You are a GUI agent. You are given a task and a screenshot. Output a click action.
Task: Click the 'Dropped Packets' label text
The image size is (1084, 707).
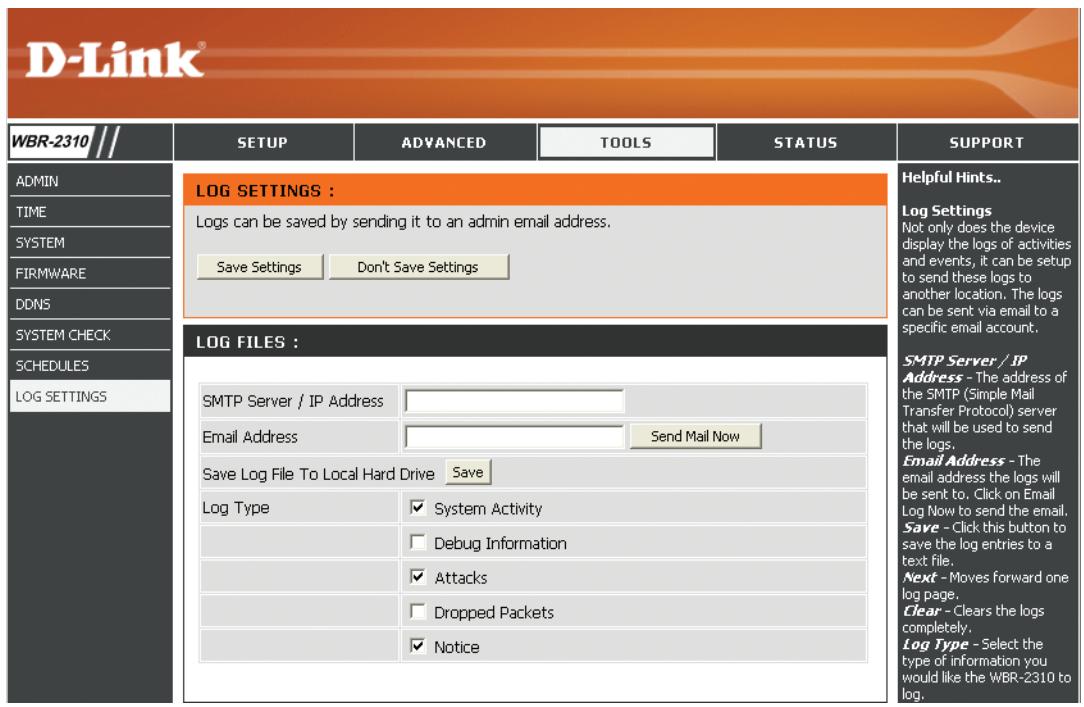(x=494, y=612)
